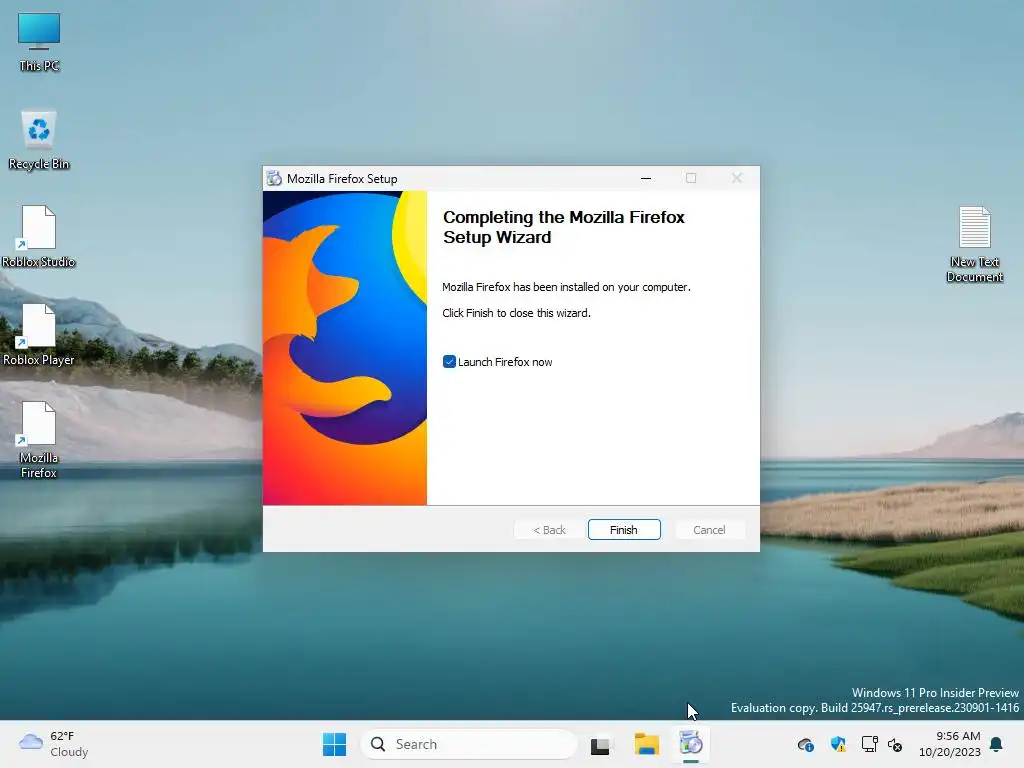Click the OneDrive cloud tray icon
Image resolution: width=1024 pixels, height=768 pixels.
tap(806, 744)
